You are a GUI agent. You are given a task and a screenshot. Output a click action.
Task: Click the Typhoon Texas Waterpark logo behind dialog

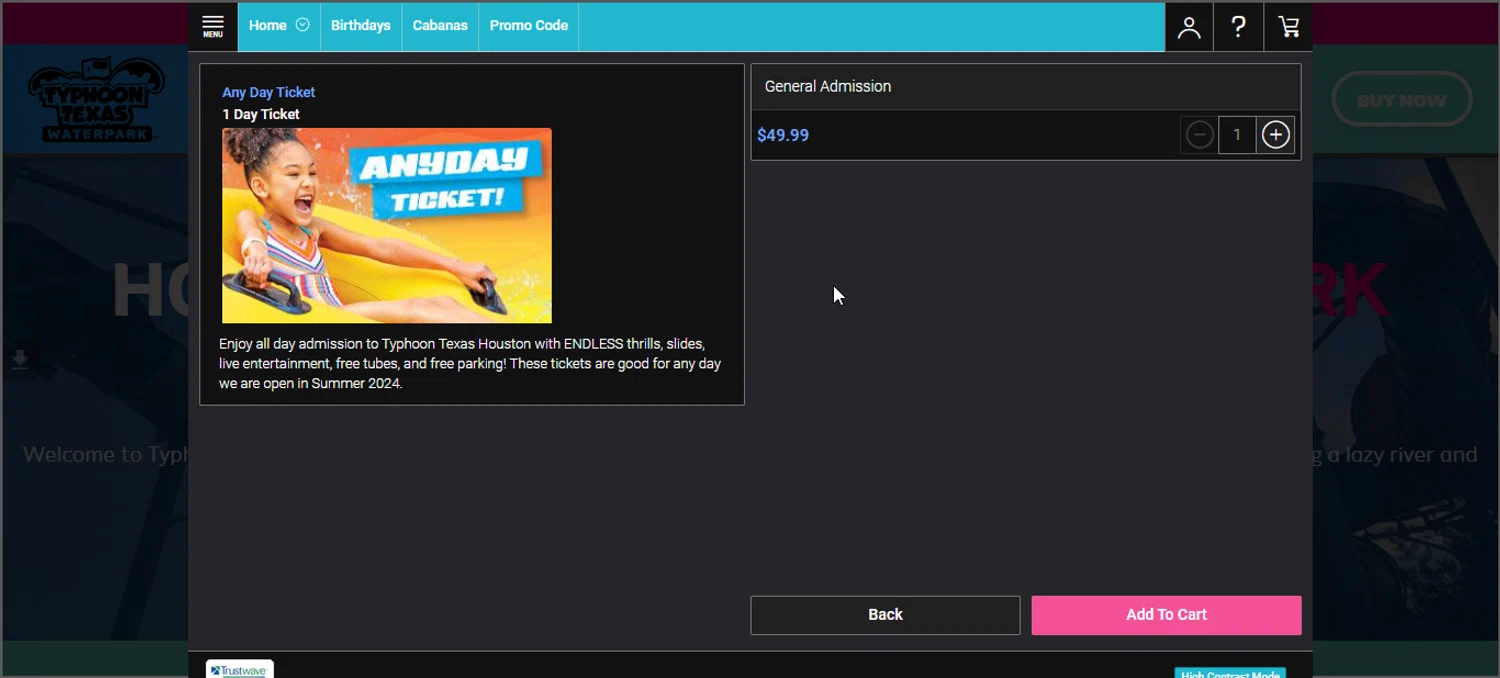96,100
